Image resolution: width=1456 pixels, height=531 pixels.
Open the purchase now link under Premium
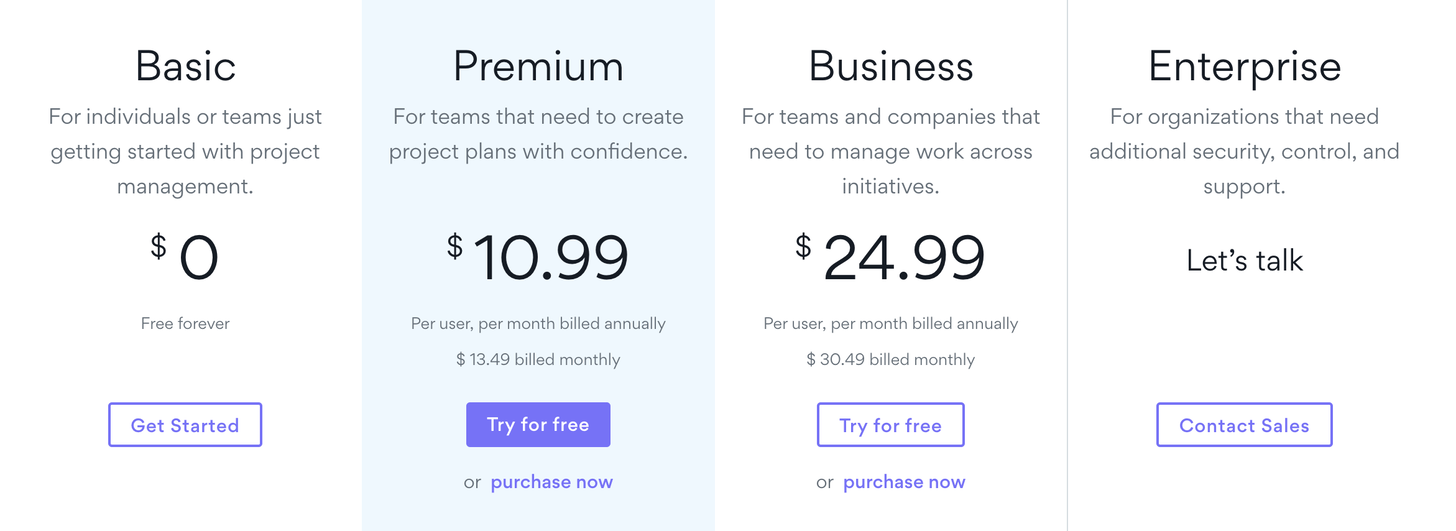point(551,482)
